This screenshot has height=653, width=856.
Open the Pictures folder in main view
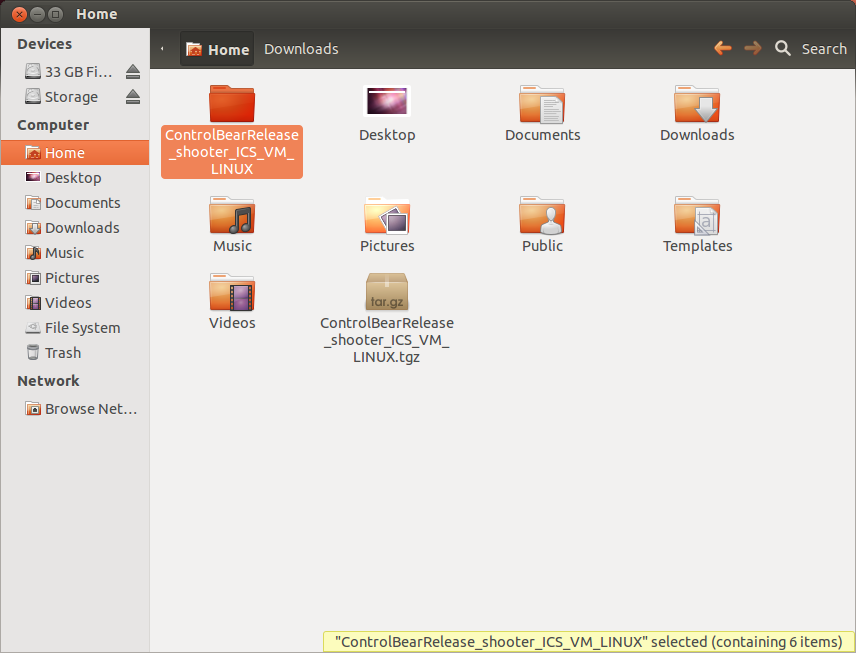click(387, 216)
